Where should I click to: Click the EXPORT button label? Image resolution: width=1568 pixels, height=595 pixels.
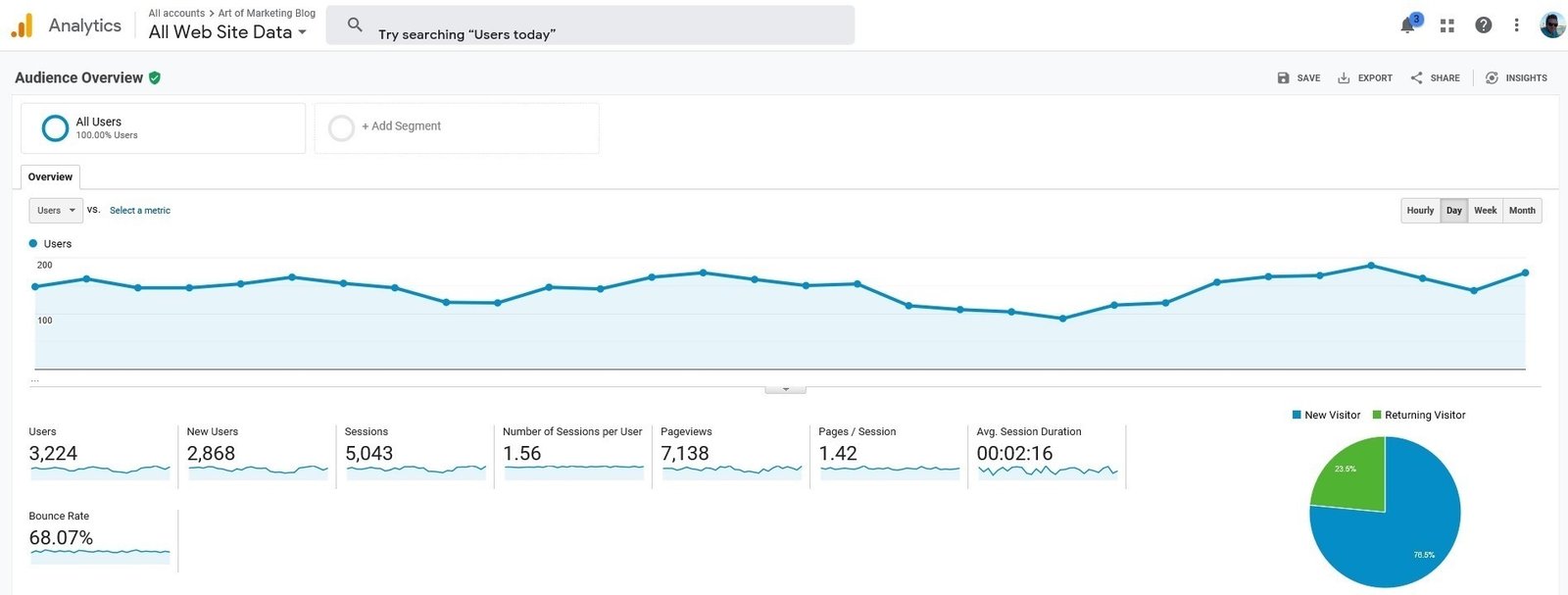pyautogui.click(x=1375, y=78)
